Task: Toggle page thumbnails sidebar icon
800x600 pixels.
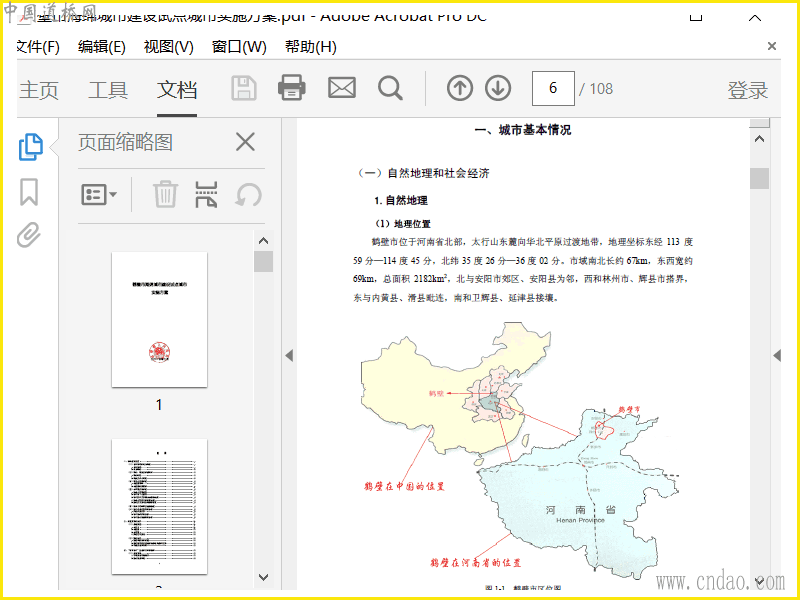Action: pyautogui.click(x=31, y=147)
